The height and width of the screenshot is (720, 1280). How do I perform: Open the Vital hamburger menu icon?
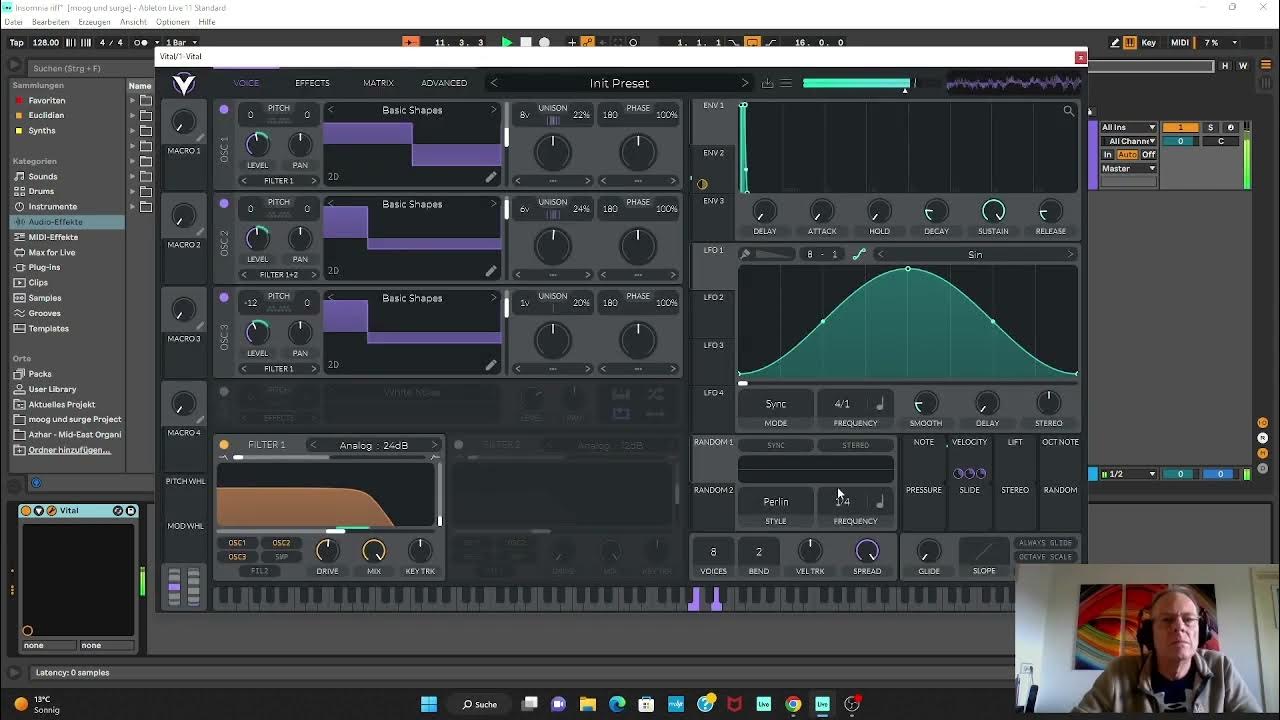pos(786,83)
